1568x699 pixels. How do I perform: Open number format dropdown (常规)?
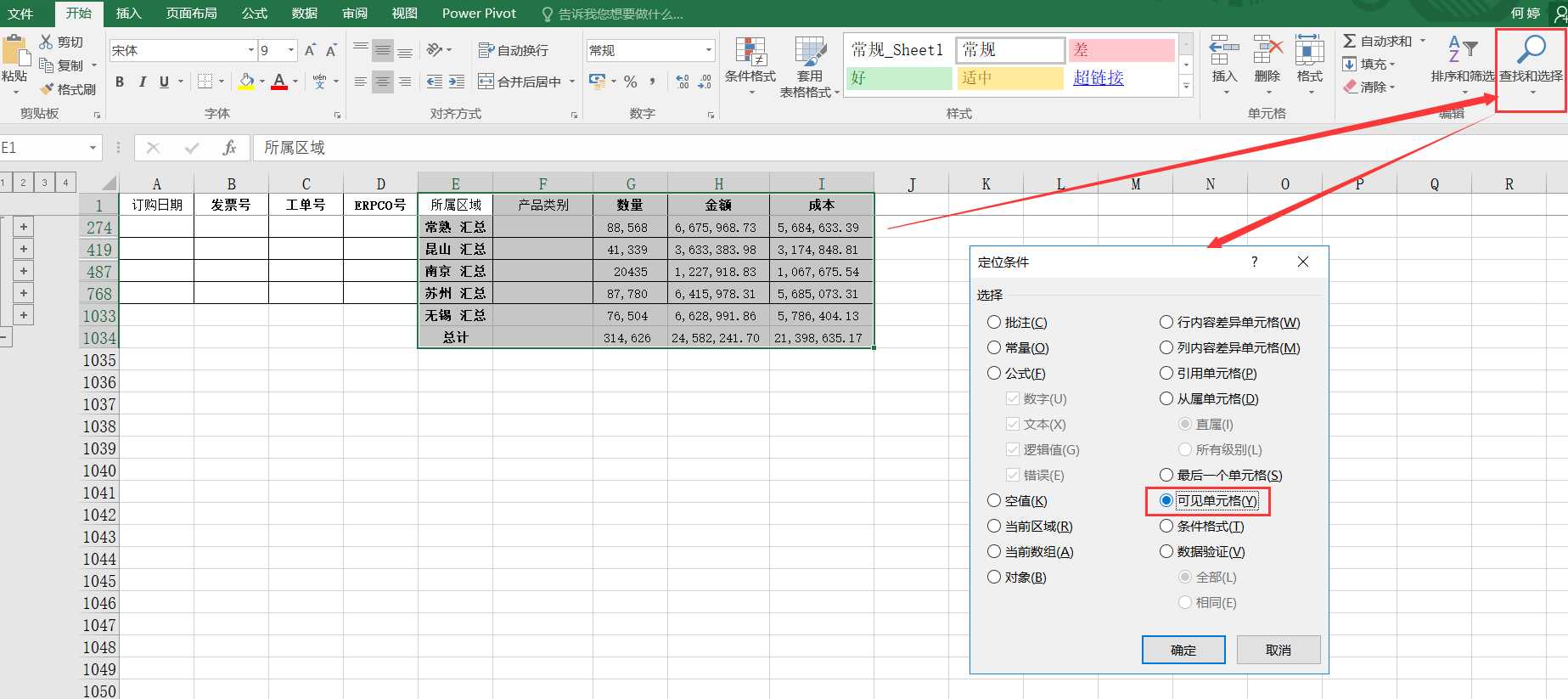pos(708,51)
